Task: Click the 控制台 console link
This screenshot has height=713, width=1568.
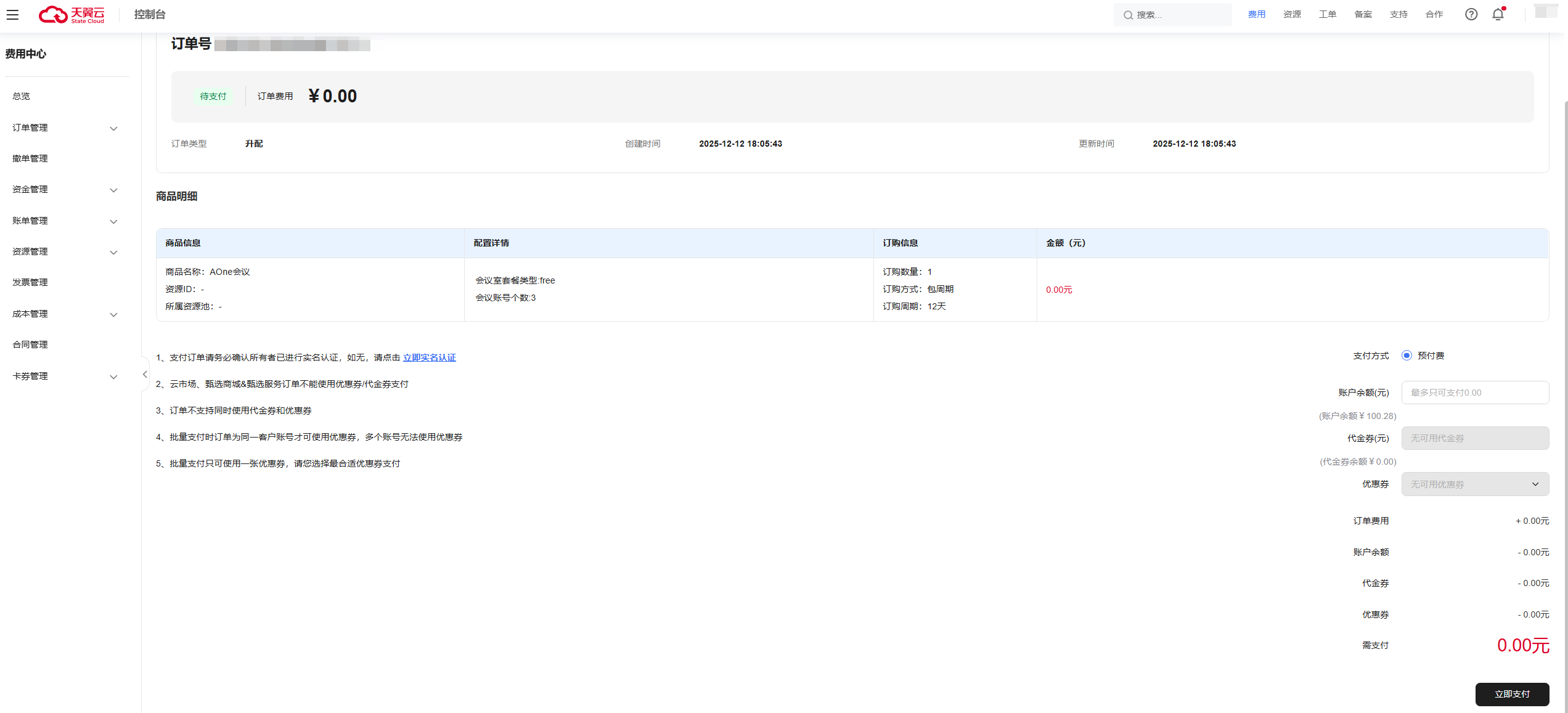Action: coord(150,14)
